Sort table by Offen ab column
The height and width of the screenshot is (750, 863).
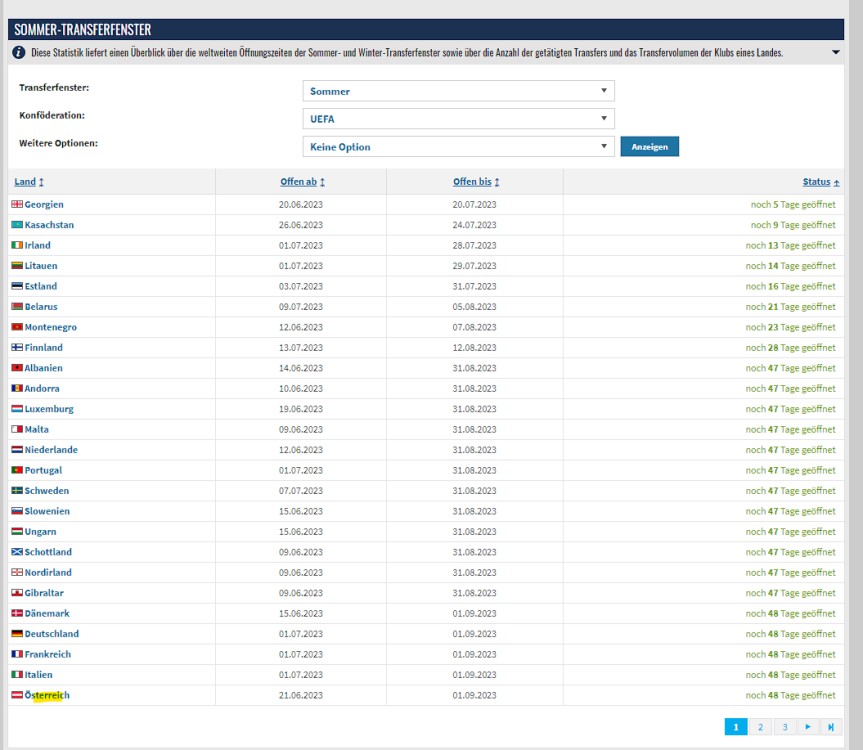click(302, 182)
